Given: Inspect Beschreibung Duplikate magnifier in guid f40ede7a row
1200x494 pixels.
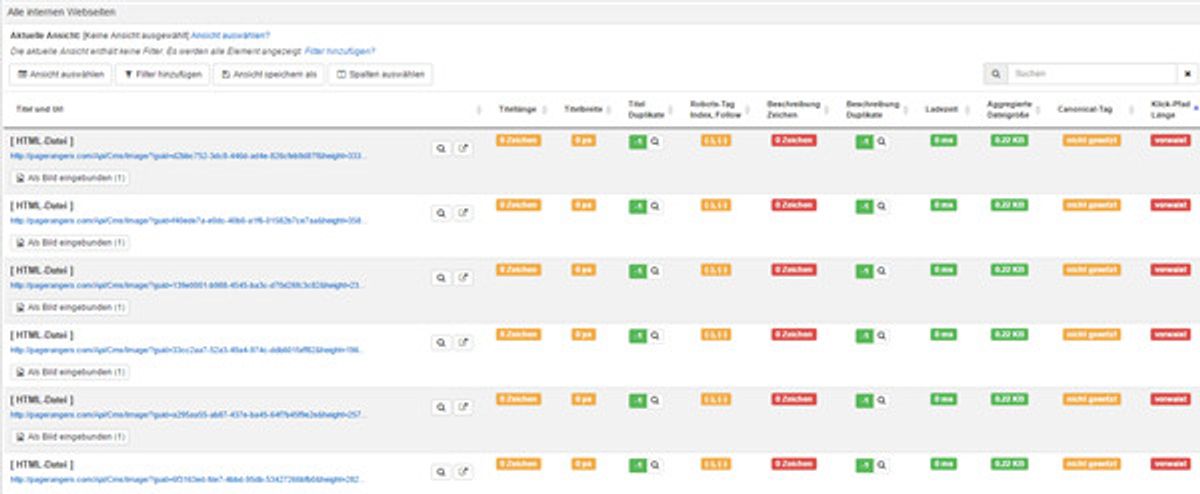Looking at the screenshot, I should [882, 206].
